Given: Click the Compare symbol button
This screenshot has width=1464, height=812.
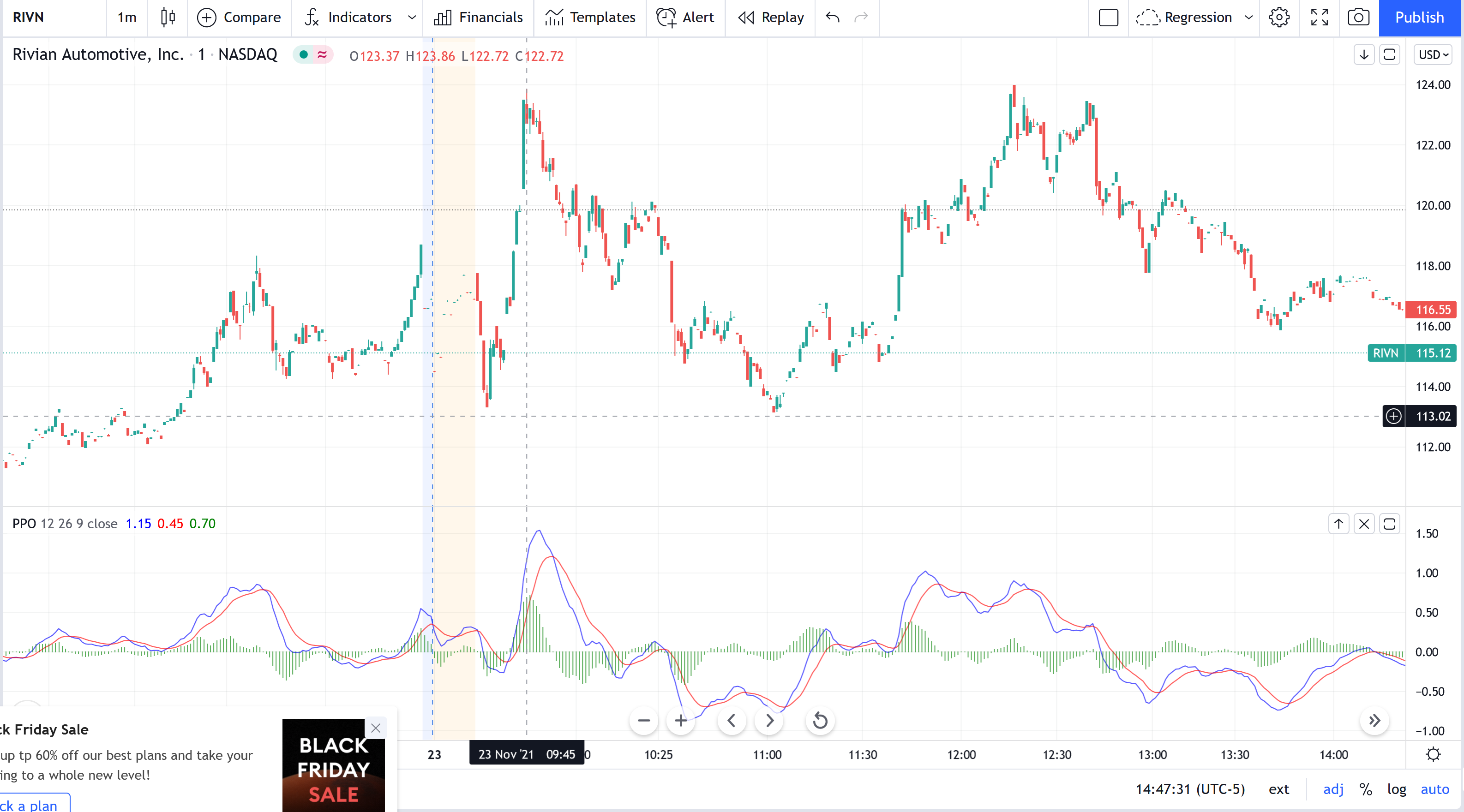Looking at the screenshot, I should 239,18.
